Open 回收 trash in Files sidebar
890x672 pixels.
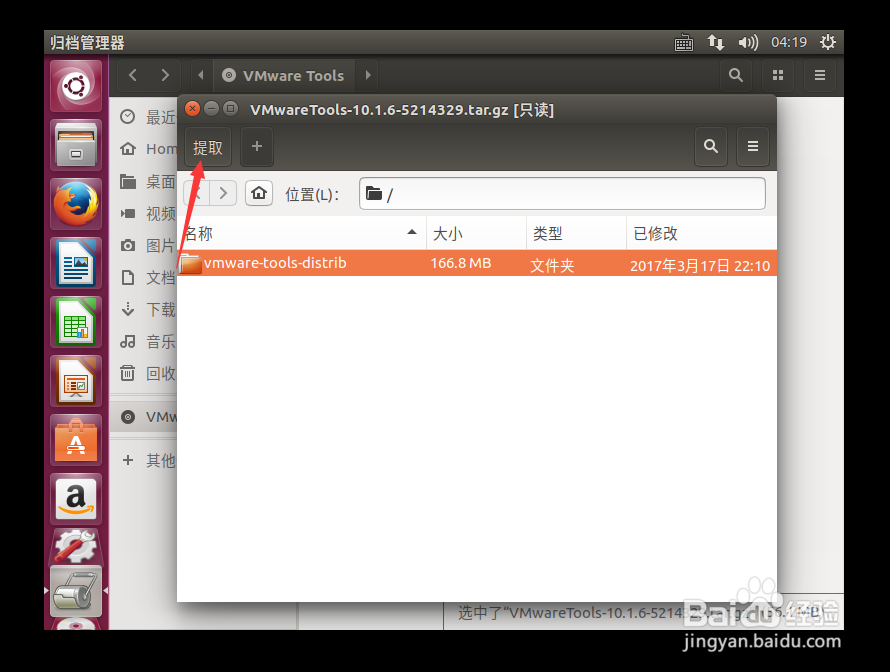point(144,373)
